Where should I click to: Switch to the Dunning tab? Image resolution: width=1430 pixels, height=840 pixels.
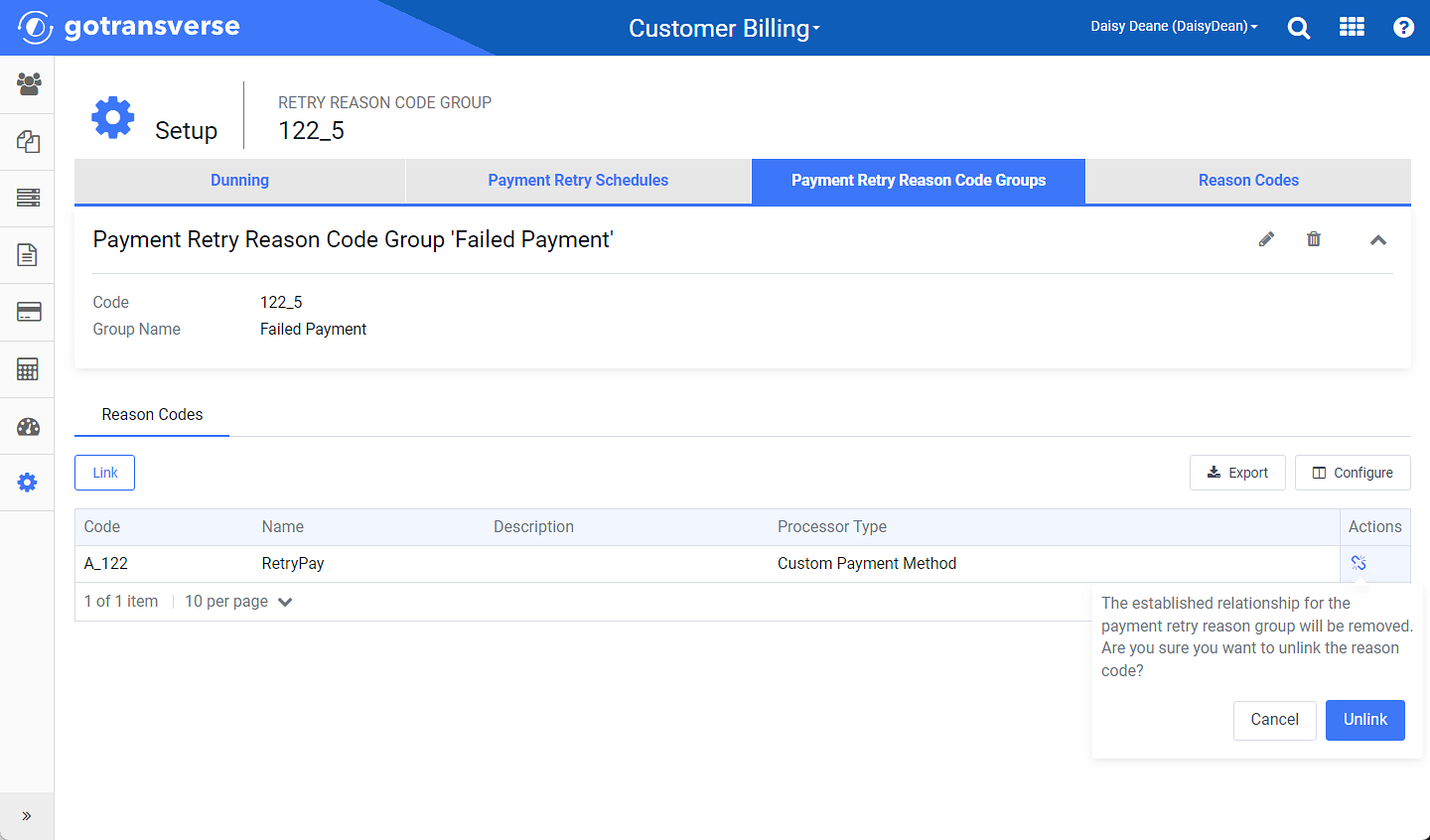tap(239, 181)
